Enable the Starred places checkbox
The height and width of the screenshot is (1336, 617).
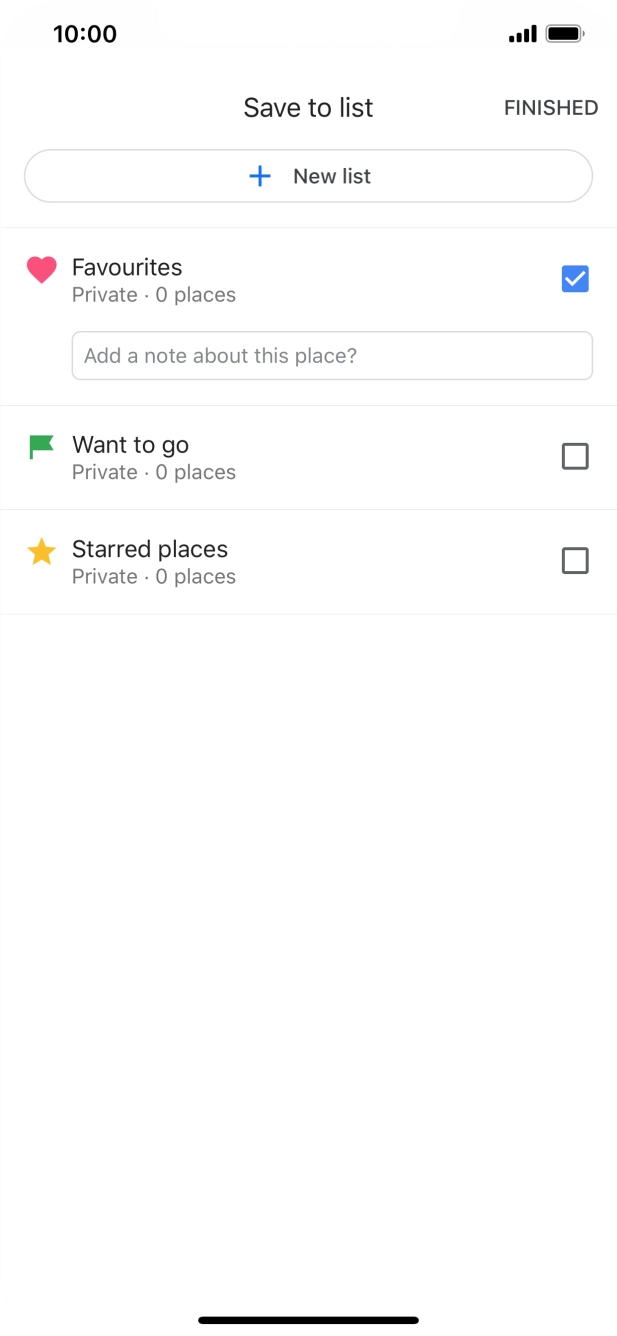pos(575,561)
